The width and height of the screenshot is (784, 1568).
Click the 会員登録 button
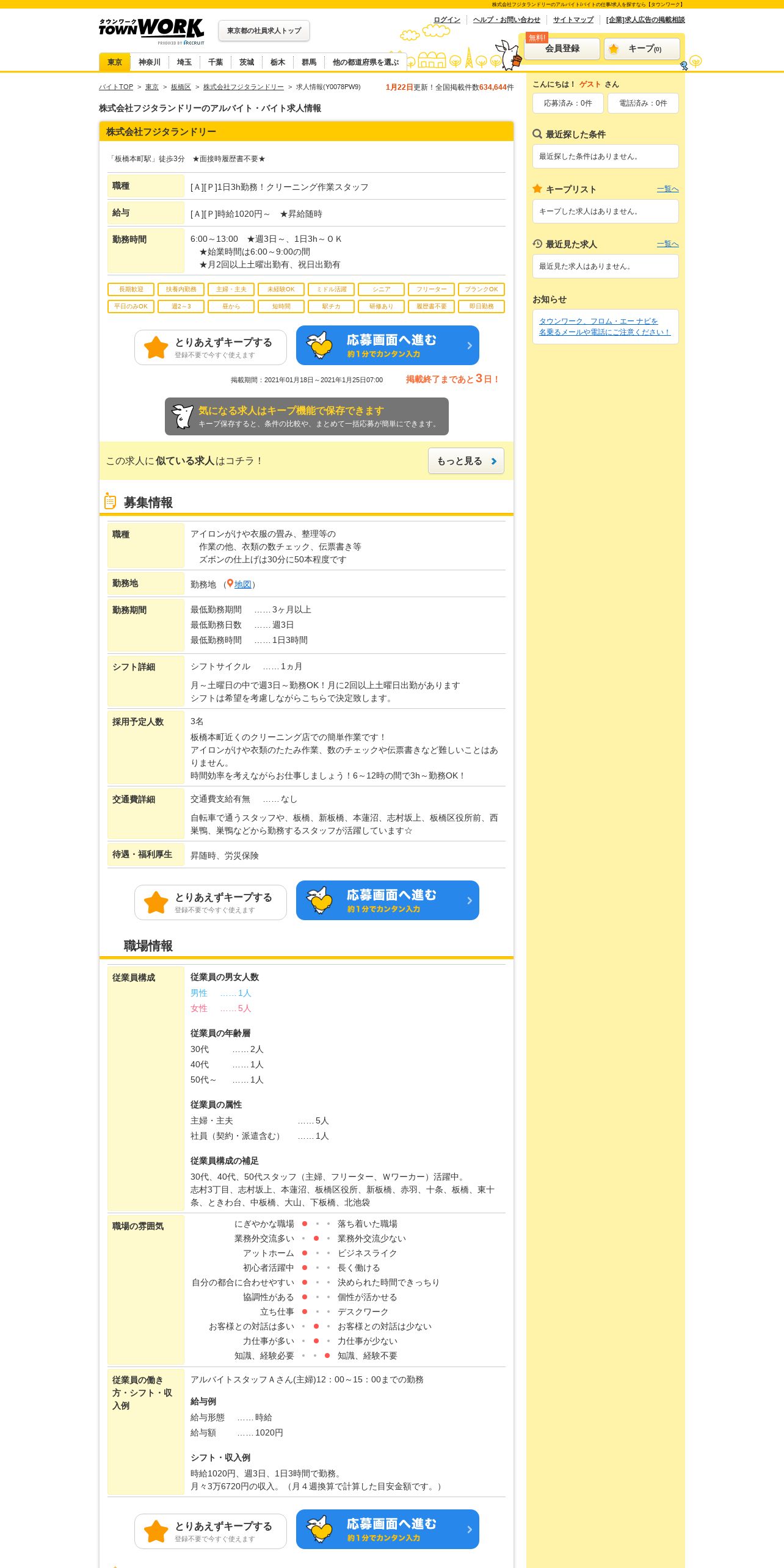562,49
